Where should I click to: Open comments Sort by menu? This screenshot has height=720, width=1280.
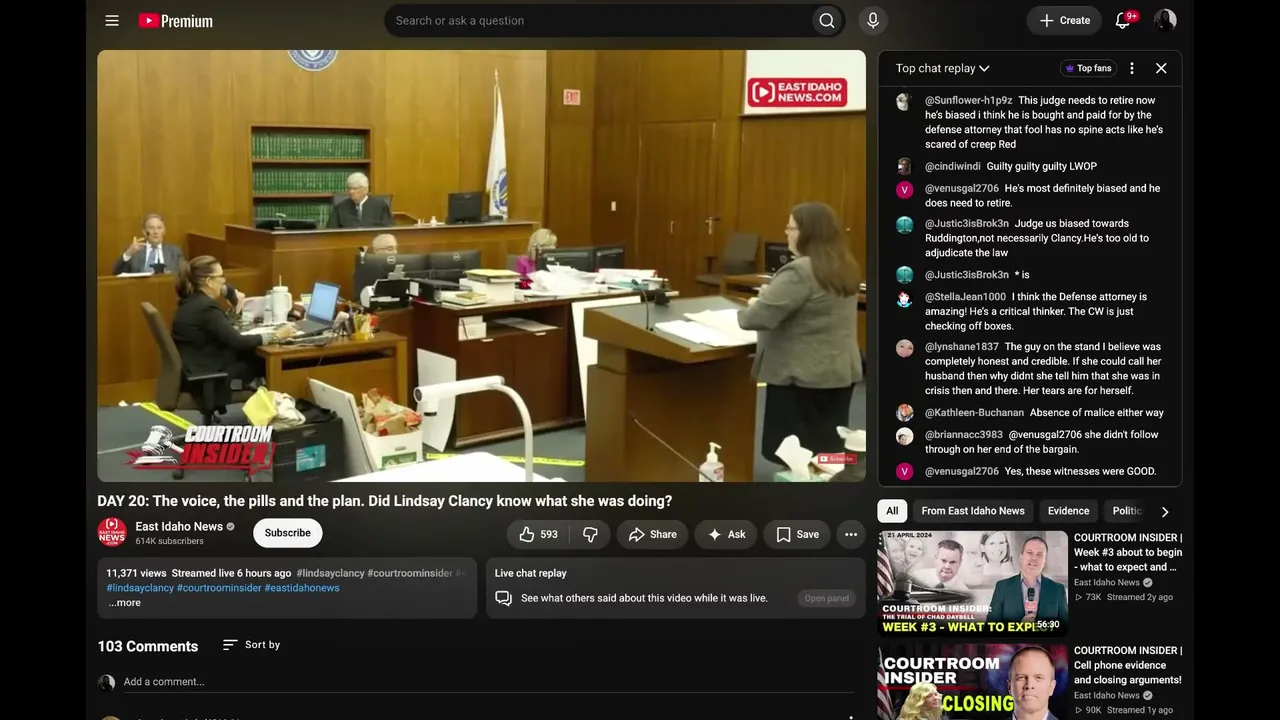pyautogui.click(x=251, y=645)
